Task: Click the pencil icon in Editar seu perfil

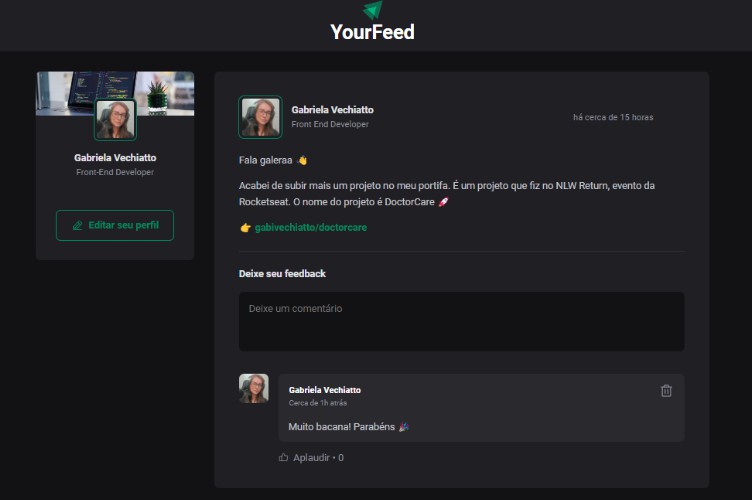Action: point(77,225)
